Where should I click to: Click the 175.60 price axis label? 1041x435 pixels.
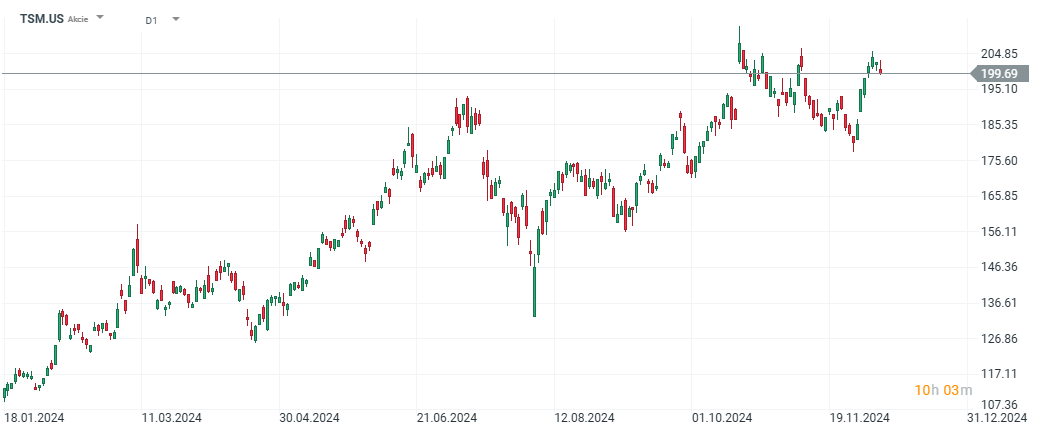999,160
